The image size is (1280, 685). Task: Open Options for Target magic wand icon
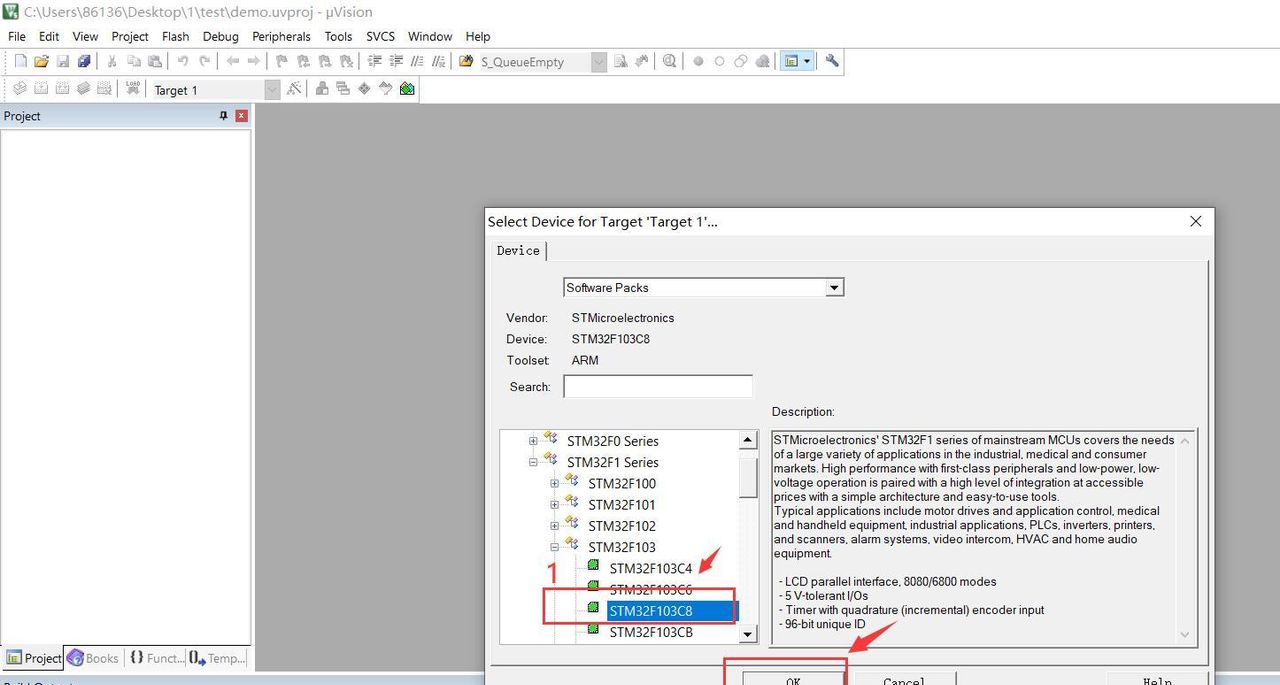coord(294,89)
